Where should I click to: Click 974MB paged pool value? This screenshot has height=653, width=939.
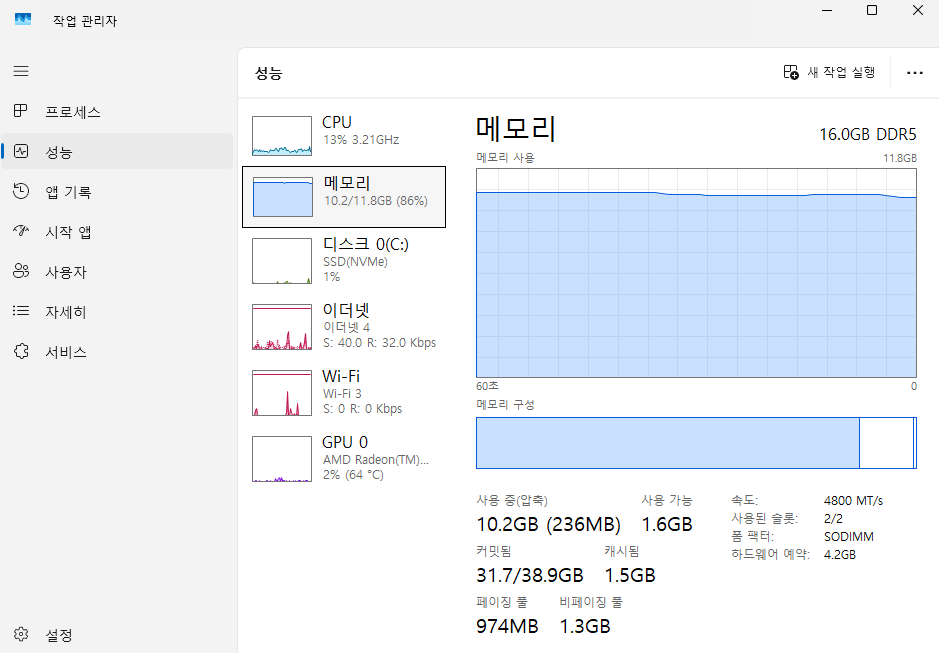click(507, 626)
